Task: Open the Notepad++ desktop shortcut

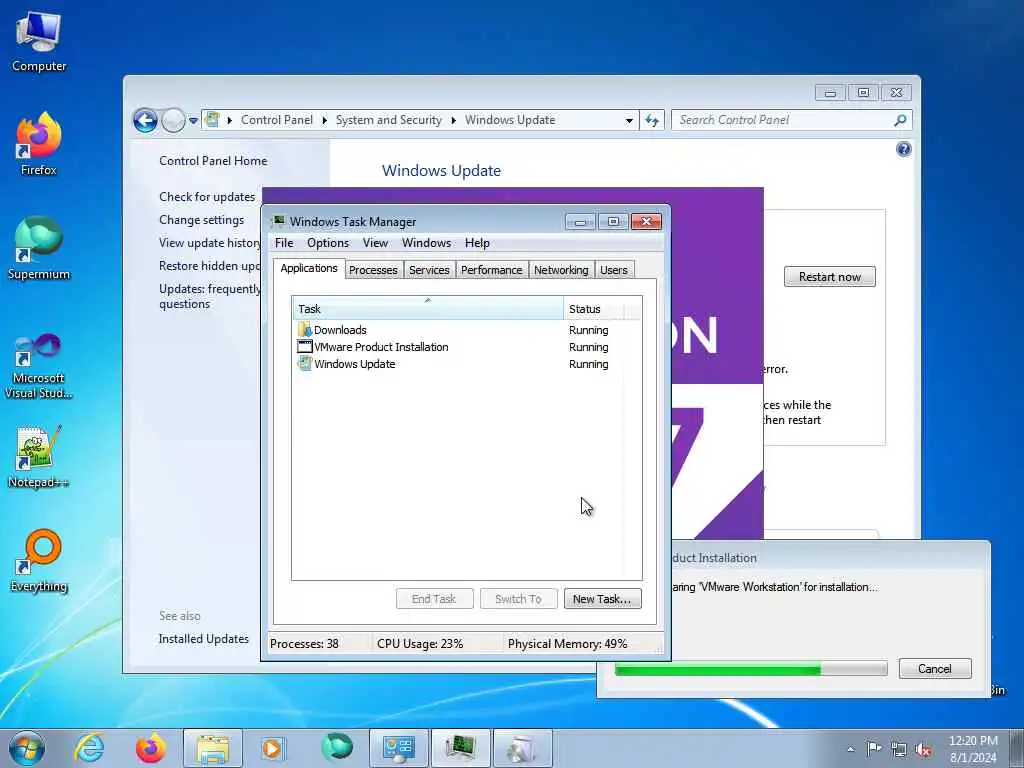Action: click(39, 456)
